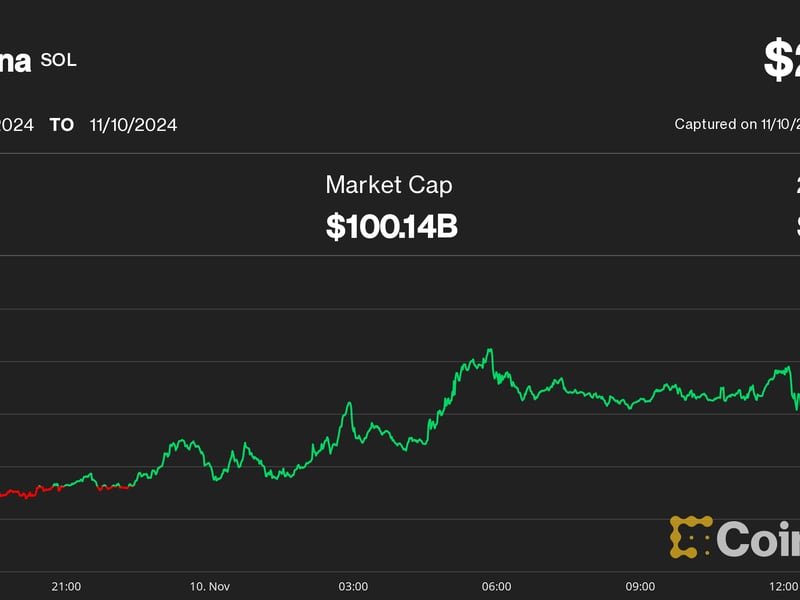Click the price spike near 03:00
The image size is (800, 600).
tap(349, 404)
